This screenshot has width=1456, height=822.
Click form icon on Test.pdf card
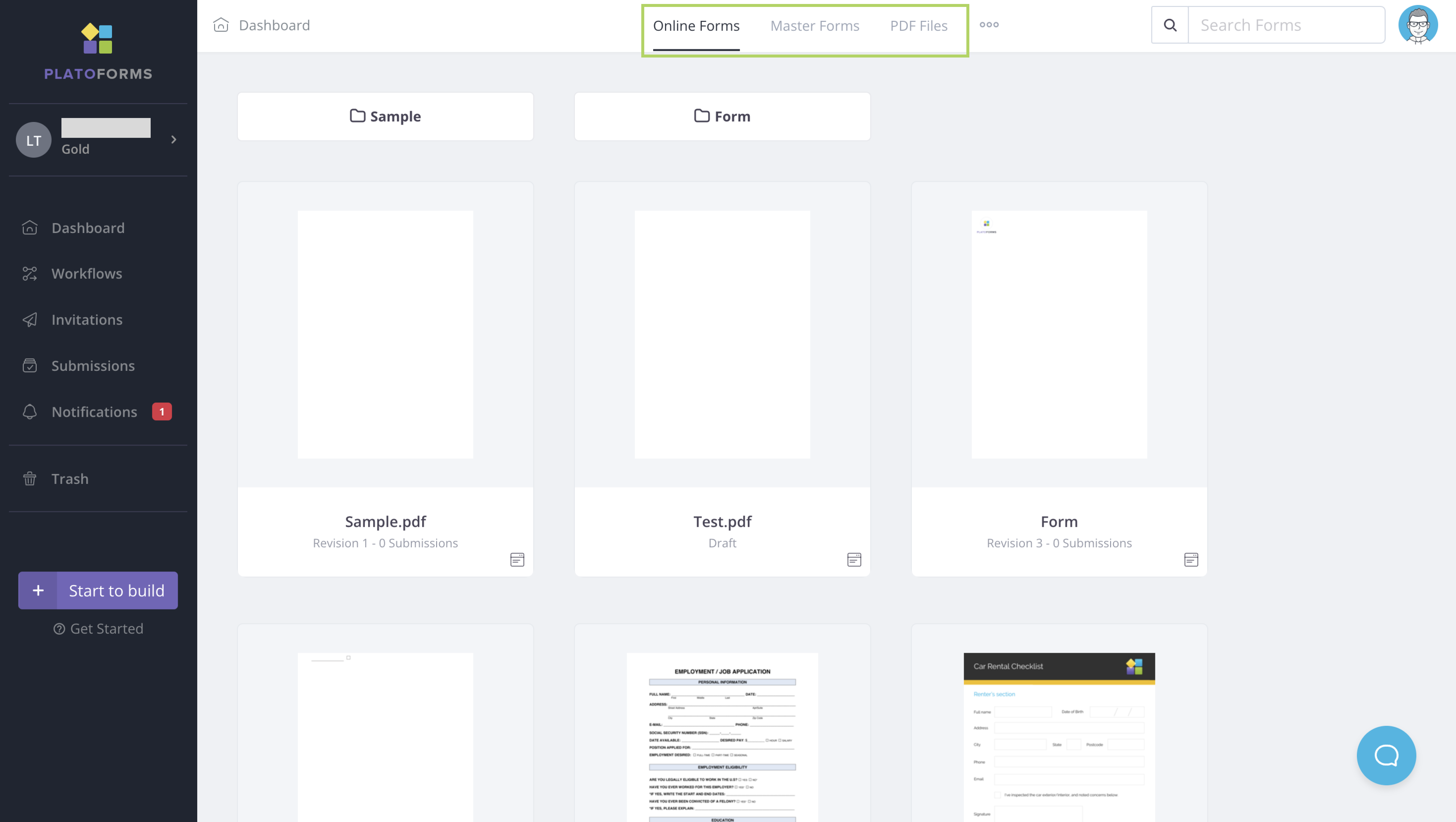click(854, 559)
